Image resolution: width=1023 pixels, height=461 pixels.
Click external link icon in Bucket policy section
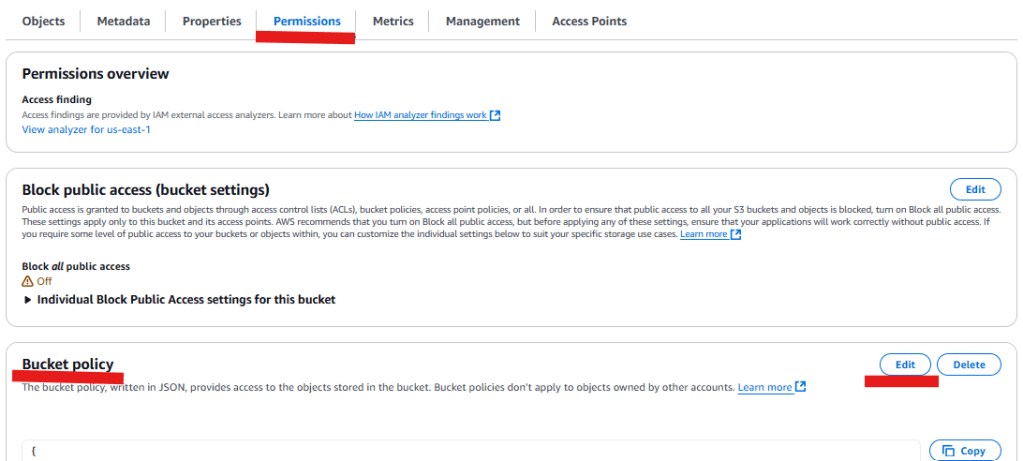[800, 387]
